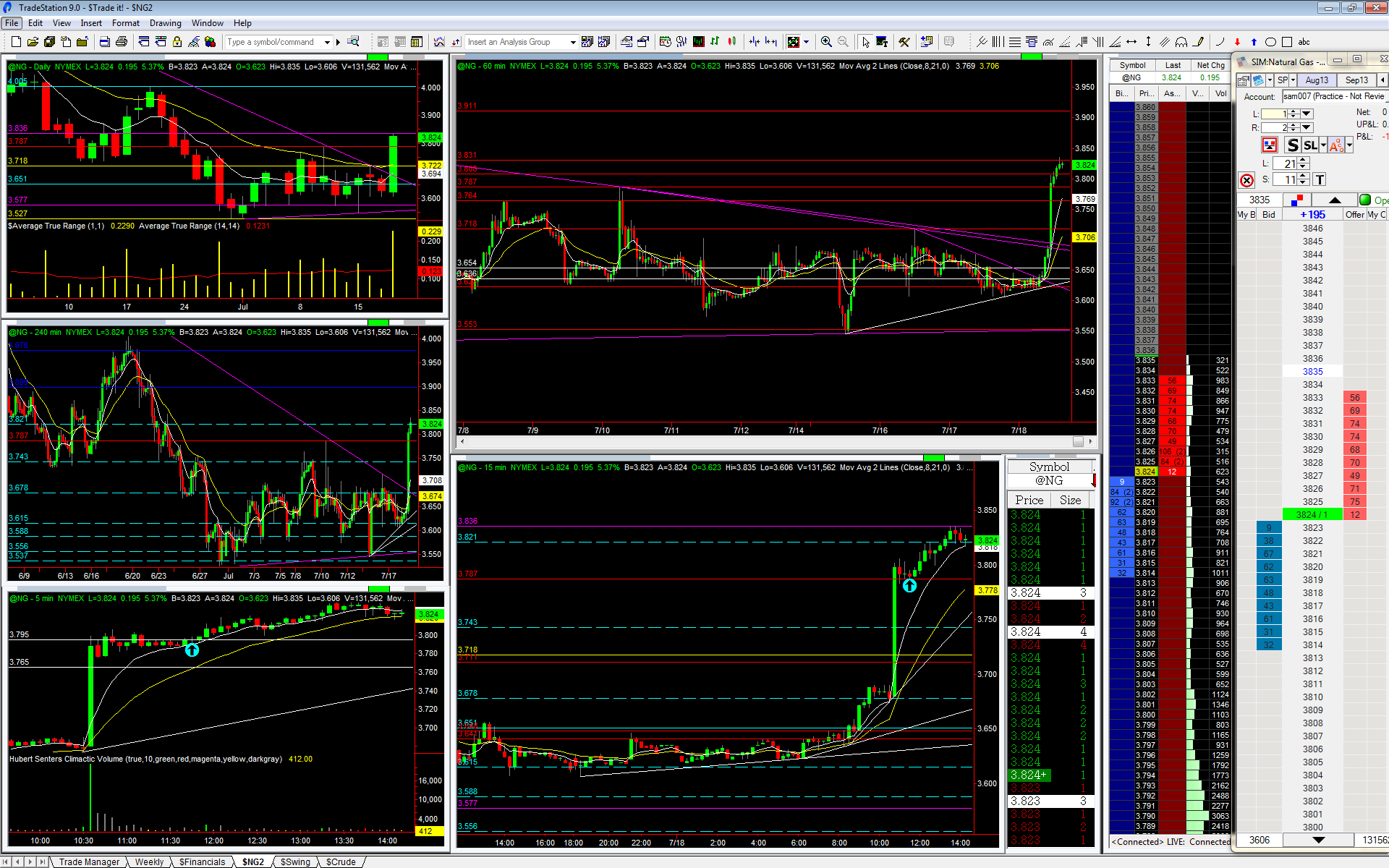Viewport: 1389px width, 868px height.
Task: Click the 60 min chart scrollbar thumb
Action: click(x=1078, y=441)
